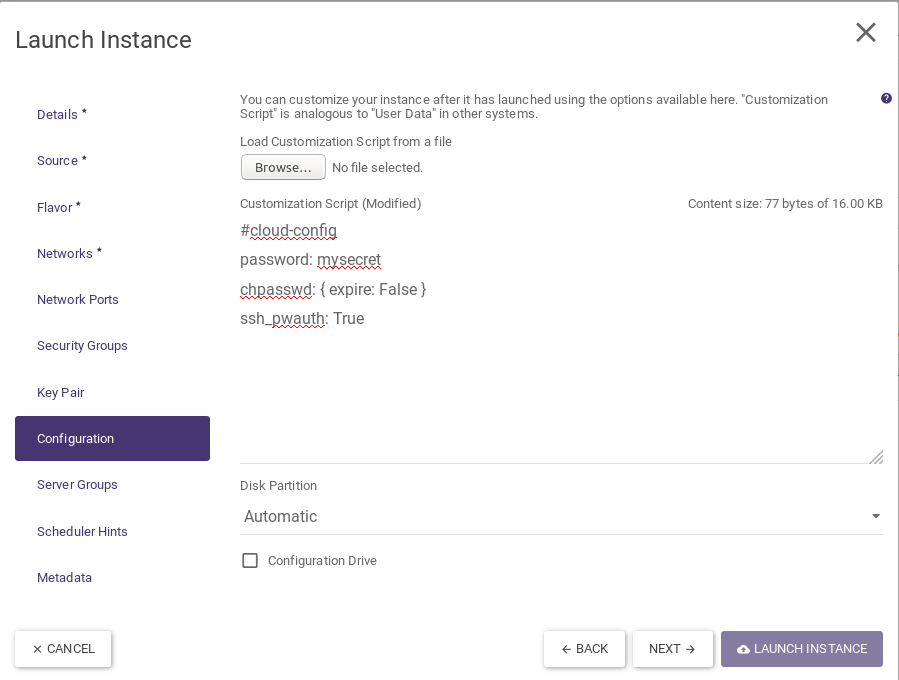Enable the Configuration Drive checkbox
This screenshot has height=680, width=899.
click(x=250, y=561)
